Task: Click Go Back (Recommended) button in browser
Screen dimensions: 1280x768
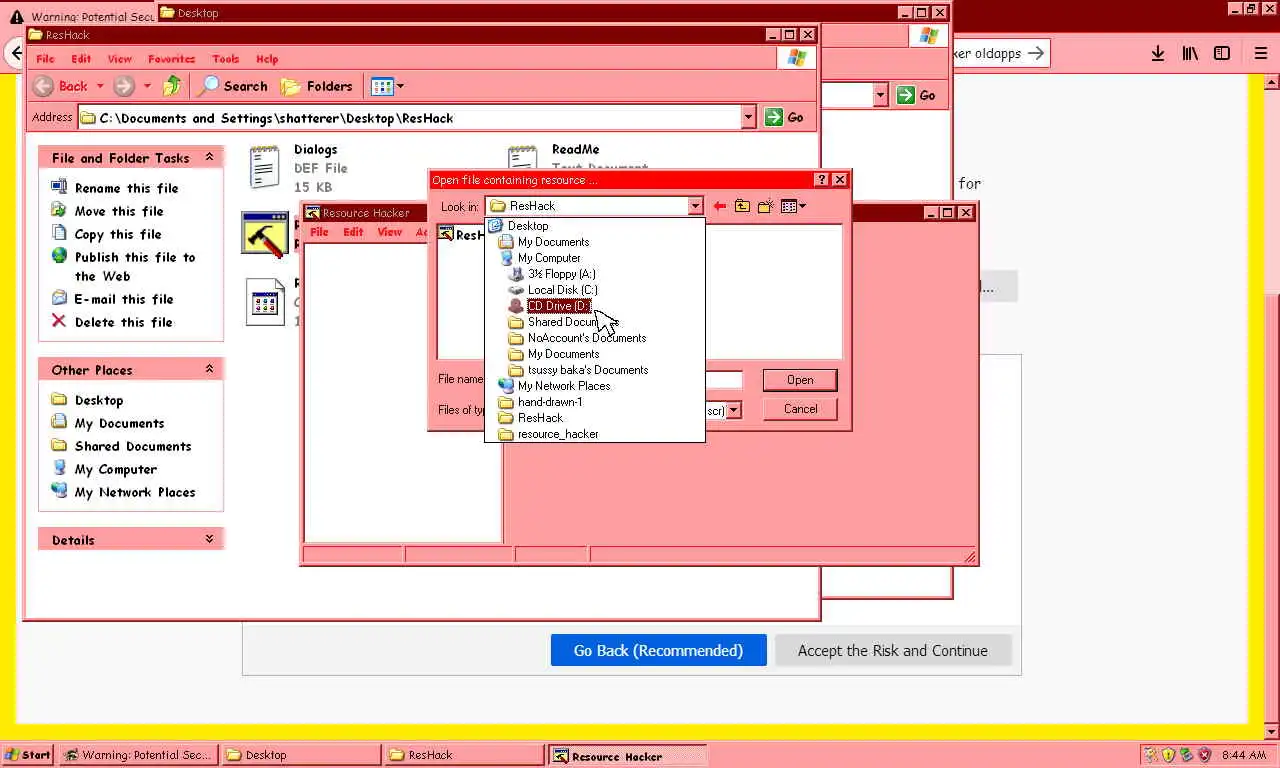Action: (x=658, y=650)
